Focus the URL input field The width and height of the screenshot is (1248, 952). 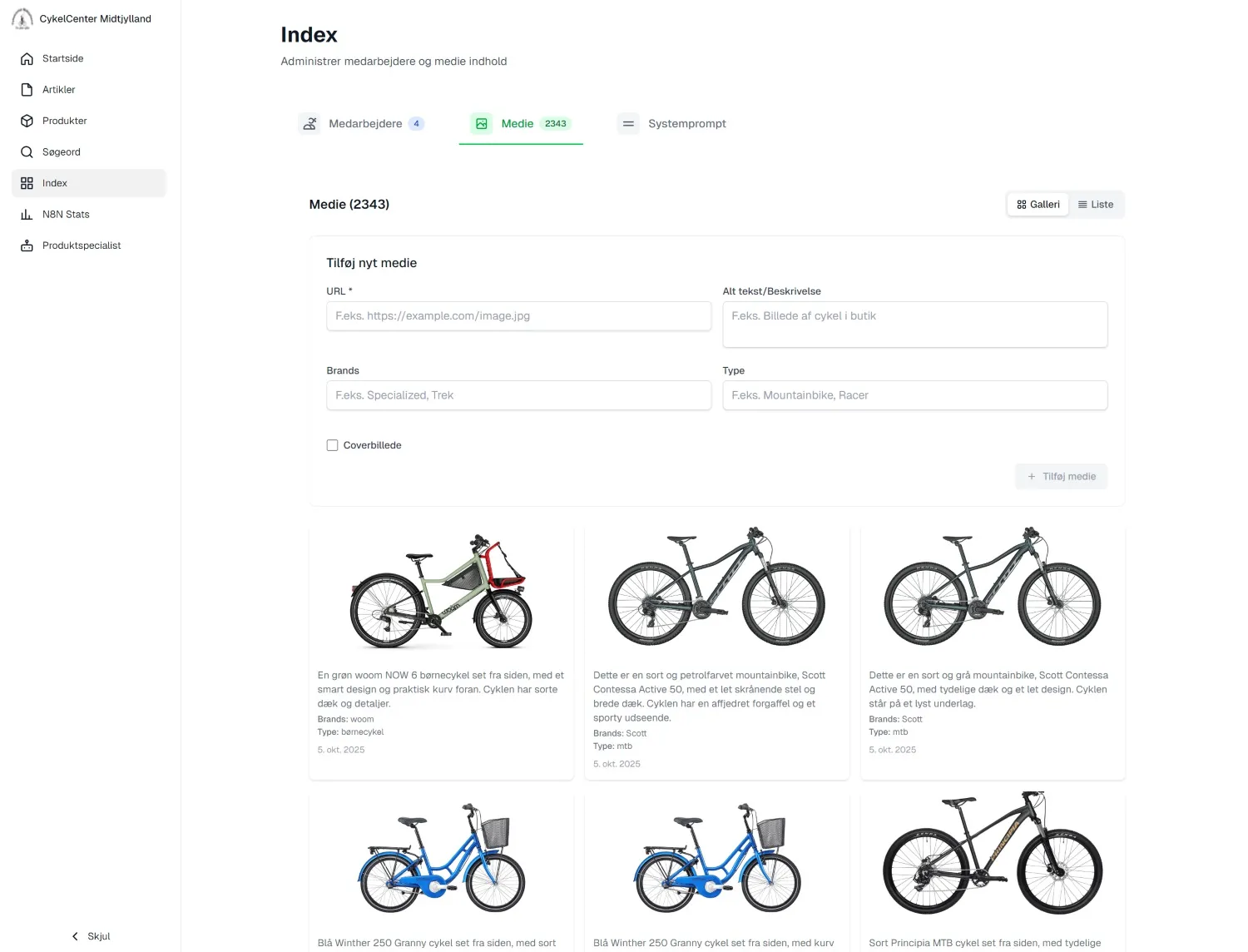[518, 316]
